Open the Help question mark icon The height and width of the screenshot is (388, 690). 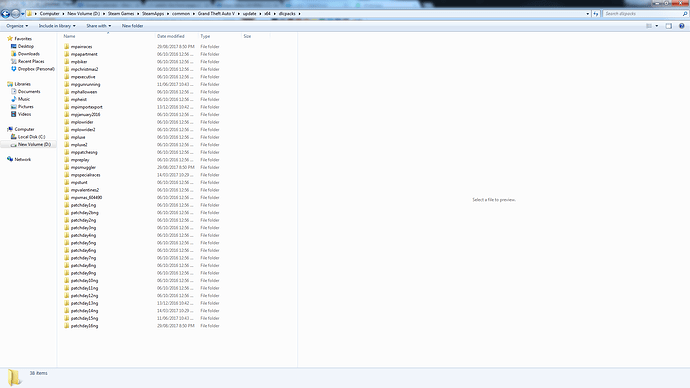[681, 26]
